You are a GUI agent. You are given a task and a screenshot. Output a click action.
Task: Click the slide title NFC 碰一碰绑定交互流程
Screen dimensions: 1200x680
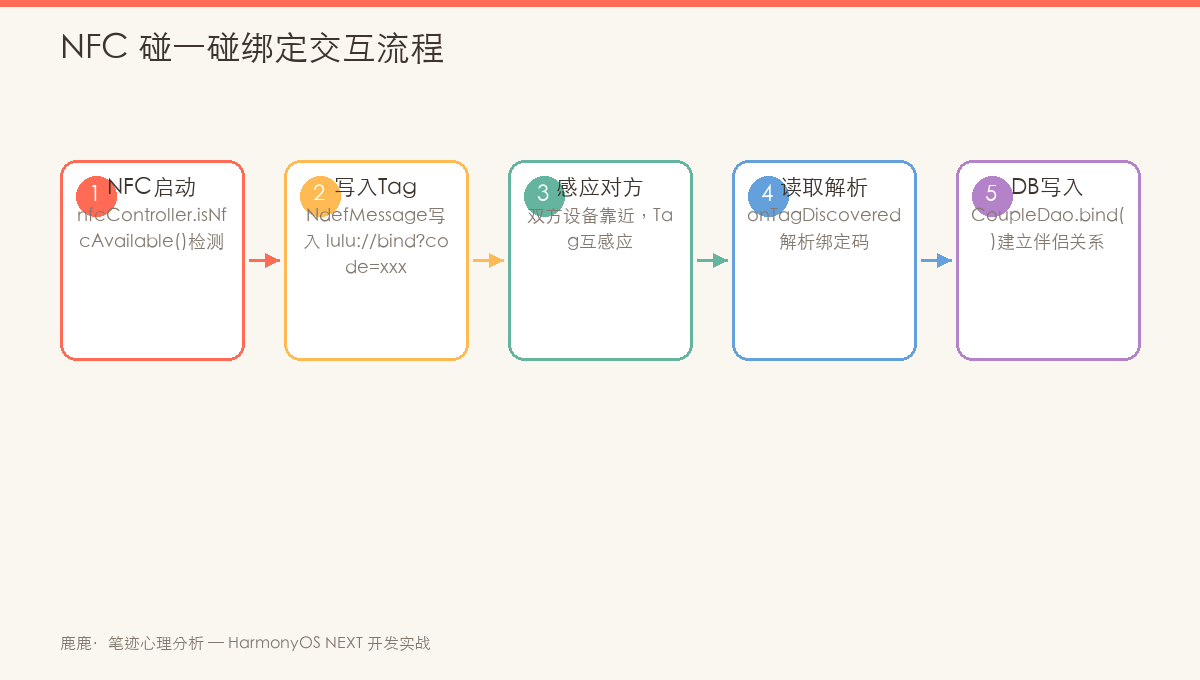tap(252, 48)
